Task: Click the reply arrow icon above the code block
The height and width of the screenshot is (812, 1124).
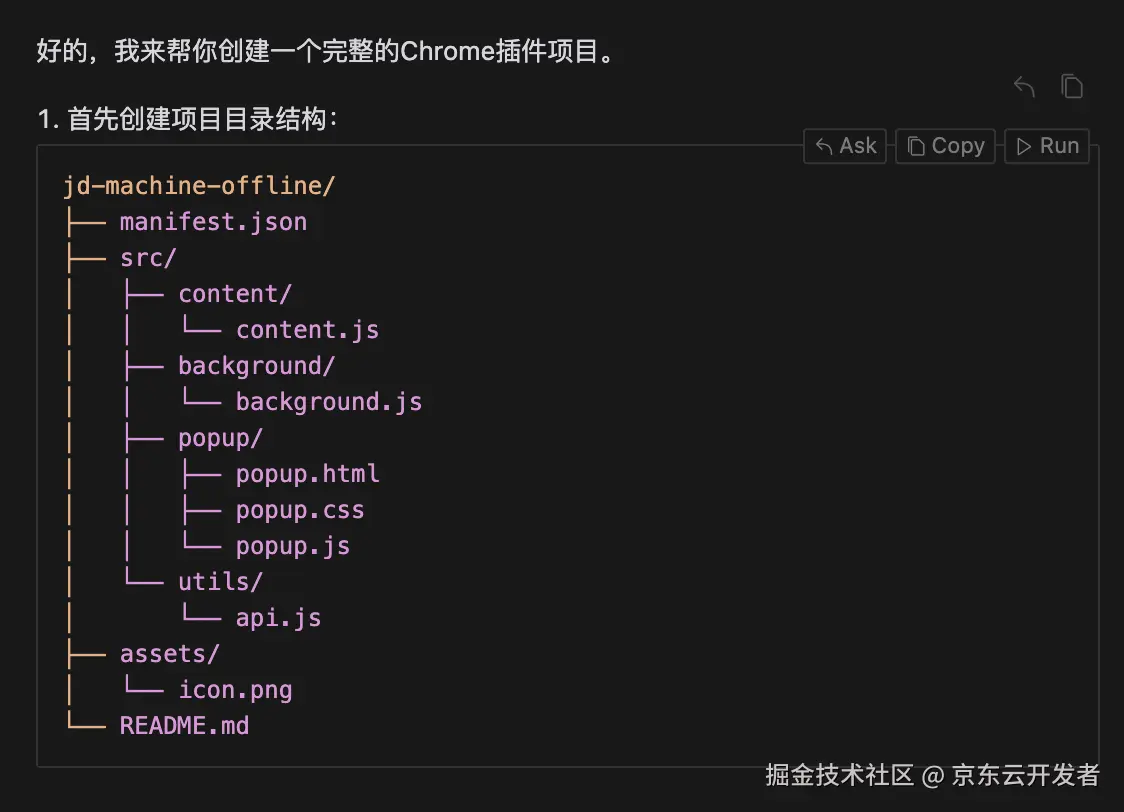Action: click(1024, 87)
